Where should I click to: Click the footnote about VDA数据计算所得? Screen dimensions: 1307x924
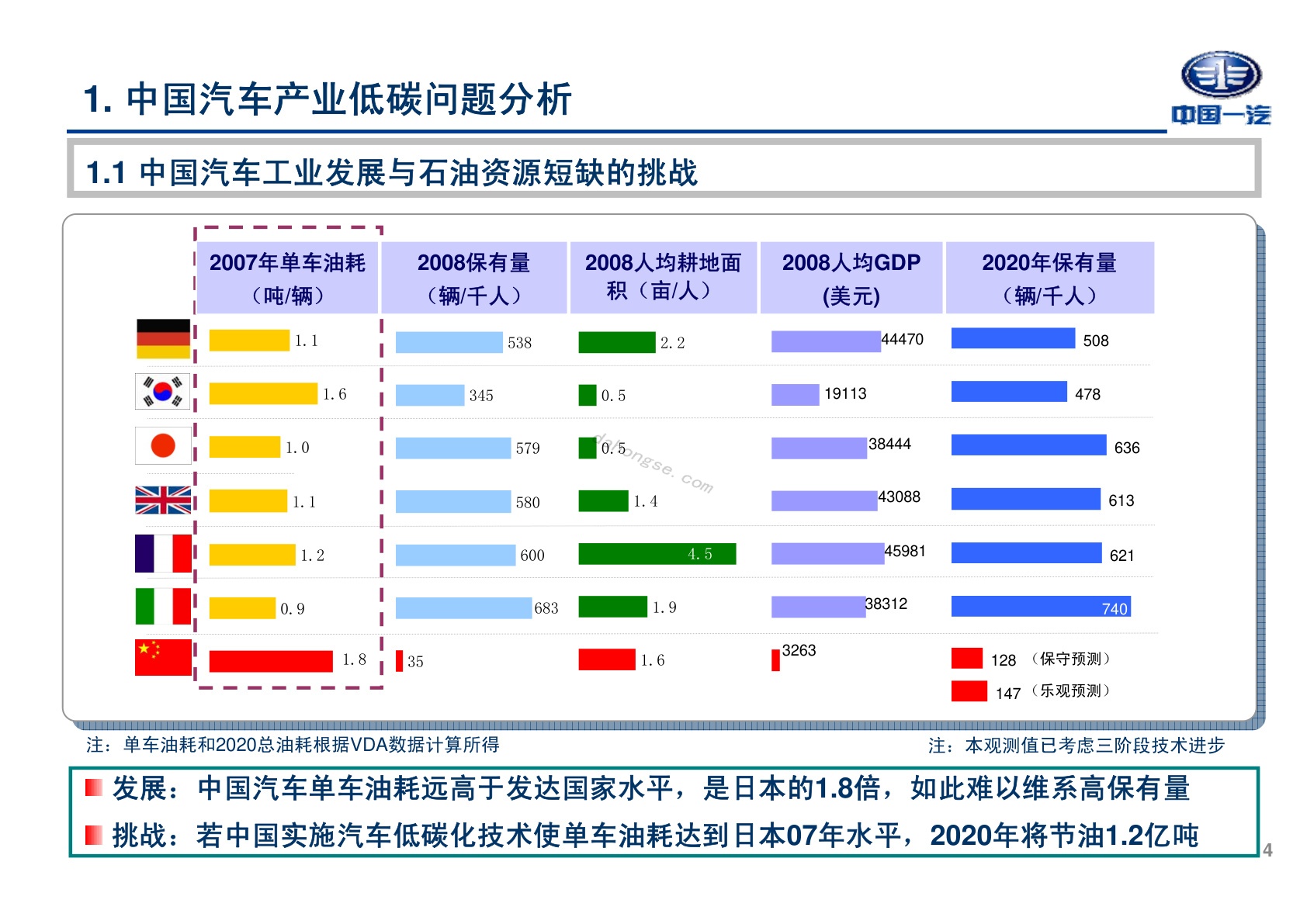click(x=293, y=745)
